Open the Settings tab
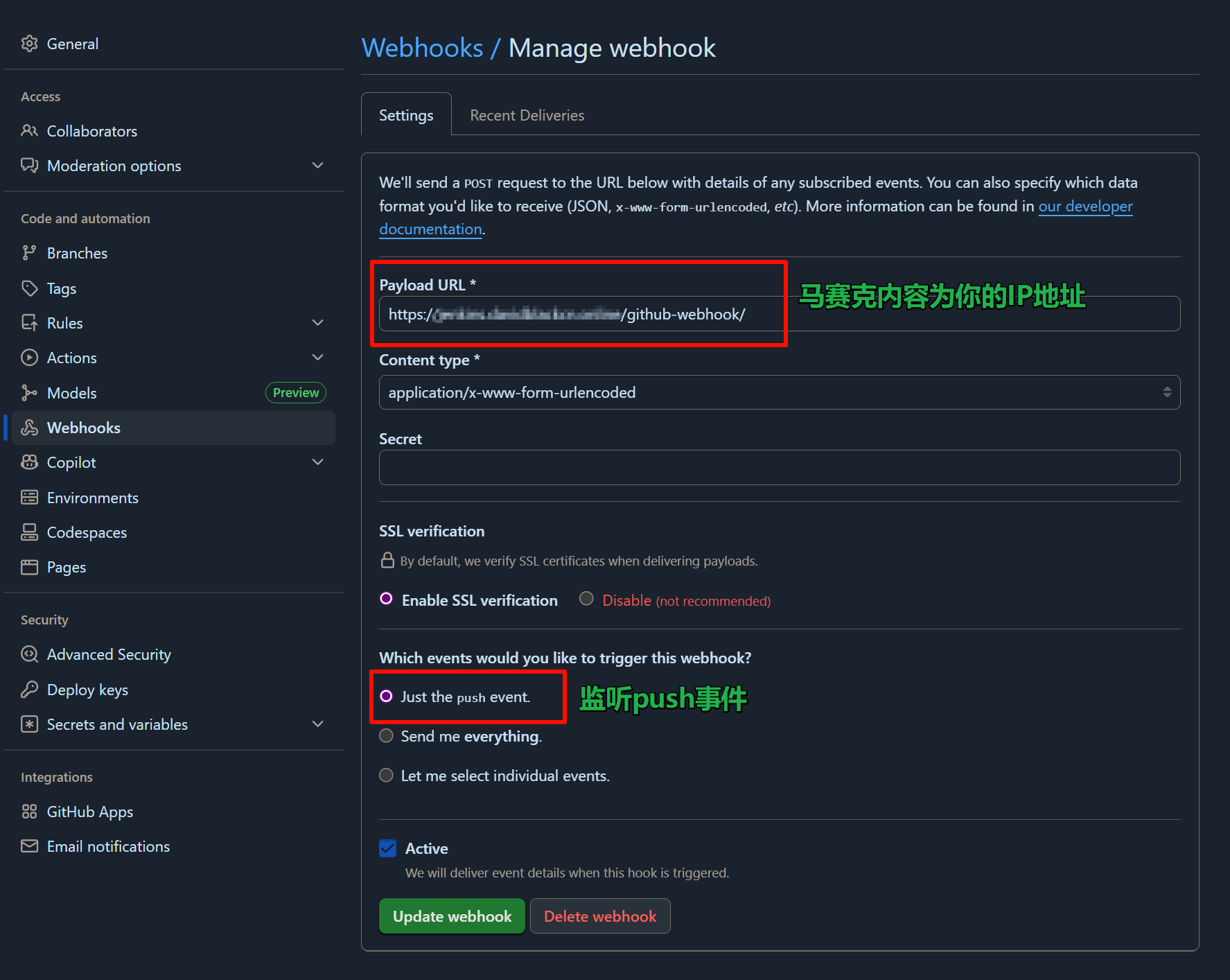Viewport: 1230px width, 980px height. click(406, 115)
